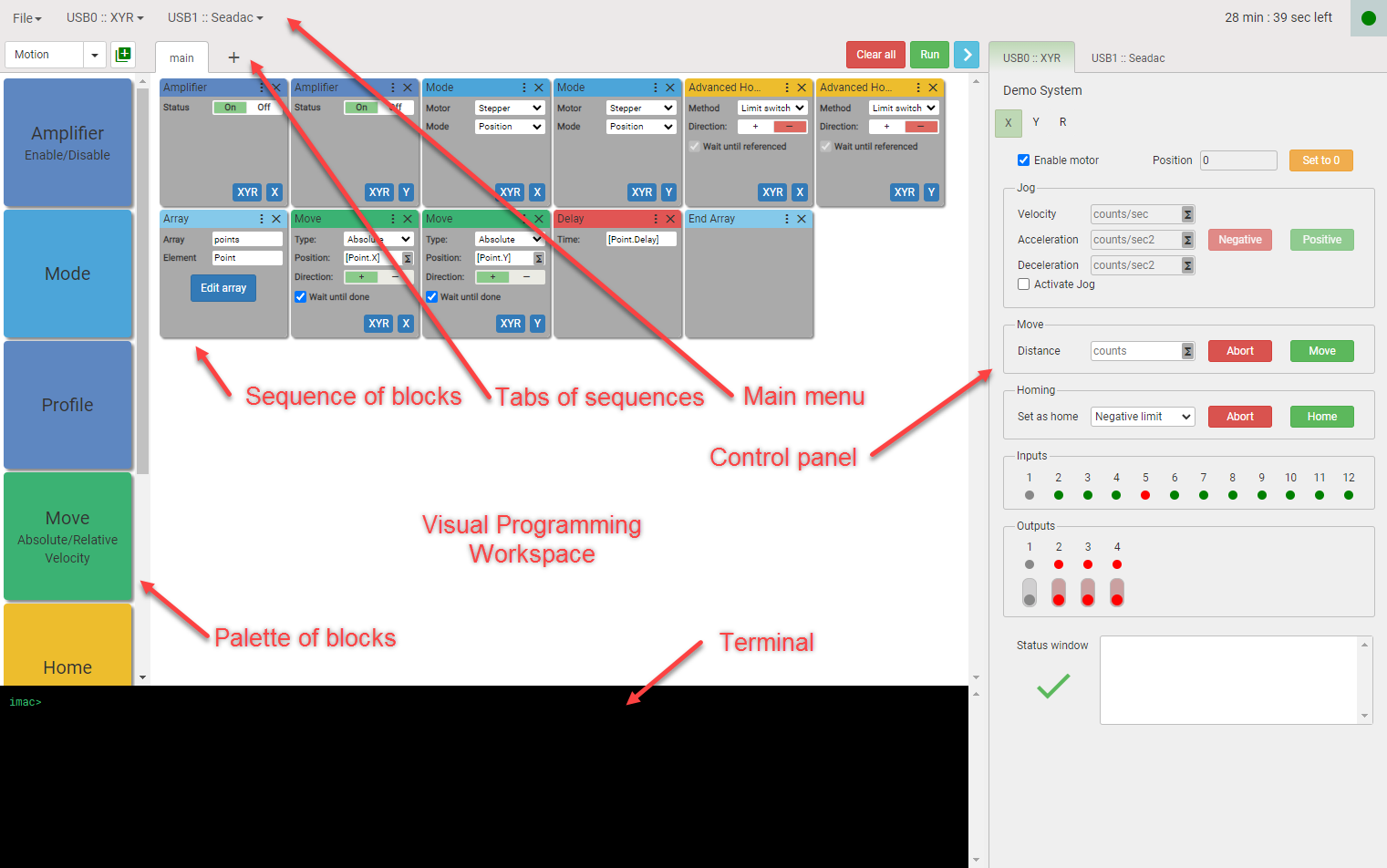
Task: Click the add sequence icon next to Motion
Action: point(123,55)
